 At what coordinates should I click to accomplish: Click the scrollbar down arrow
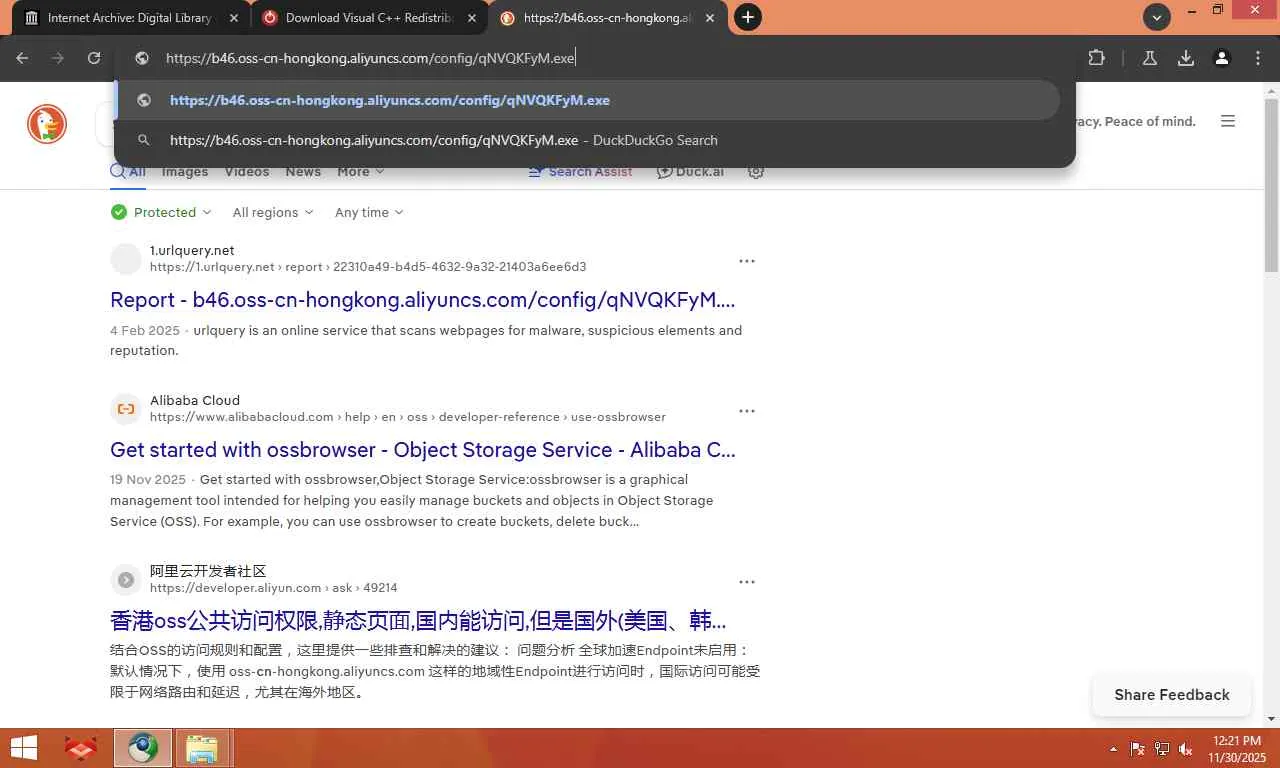click(x=1271, y=719)
